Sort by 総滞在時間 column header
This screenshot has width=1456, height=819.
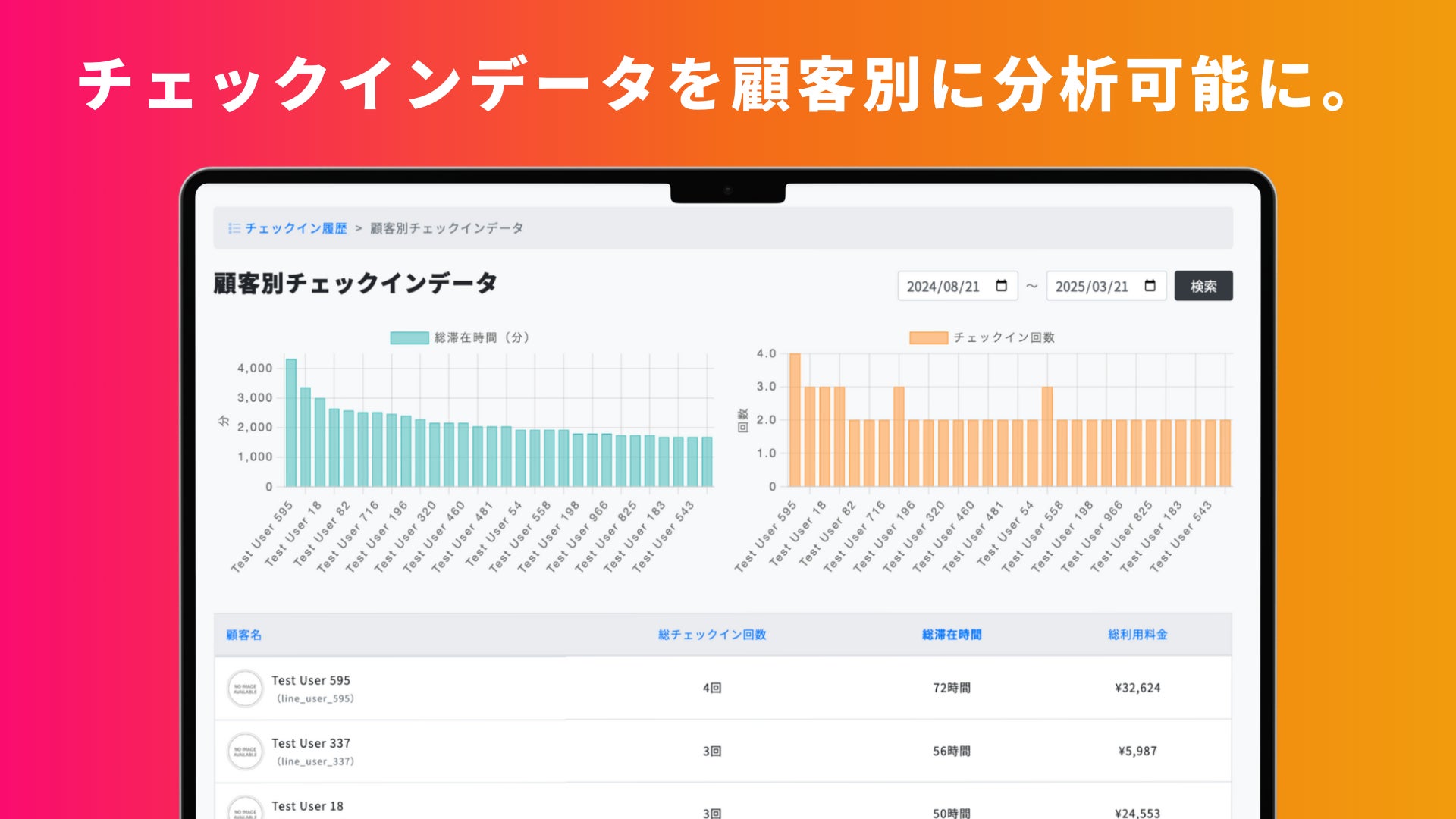952,635
